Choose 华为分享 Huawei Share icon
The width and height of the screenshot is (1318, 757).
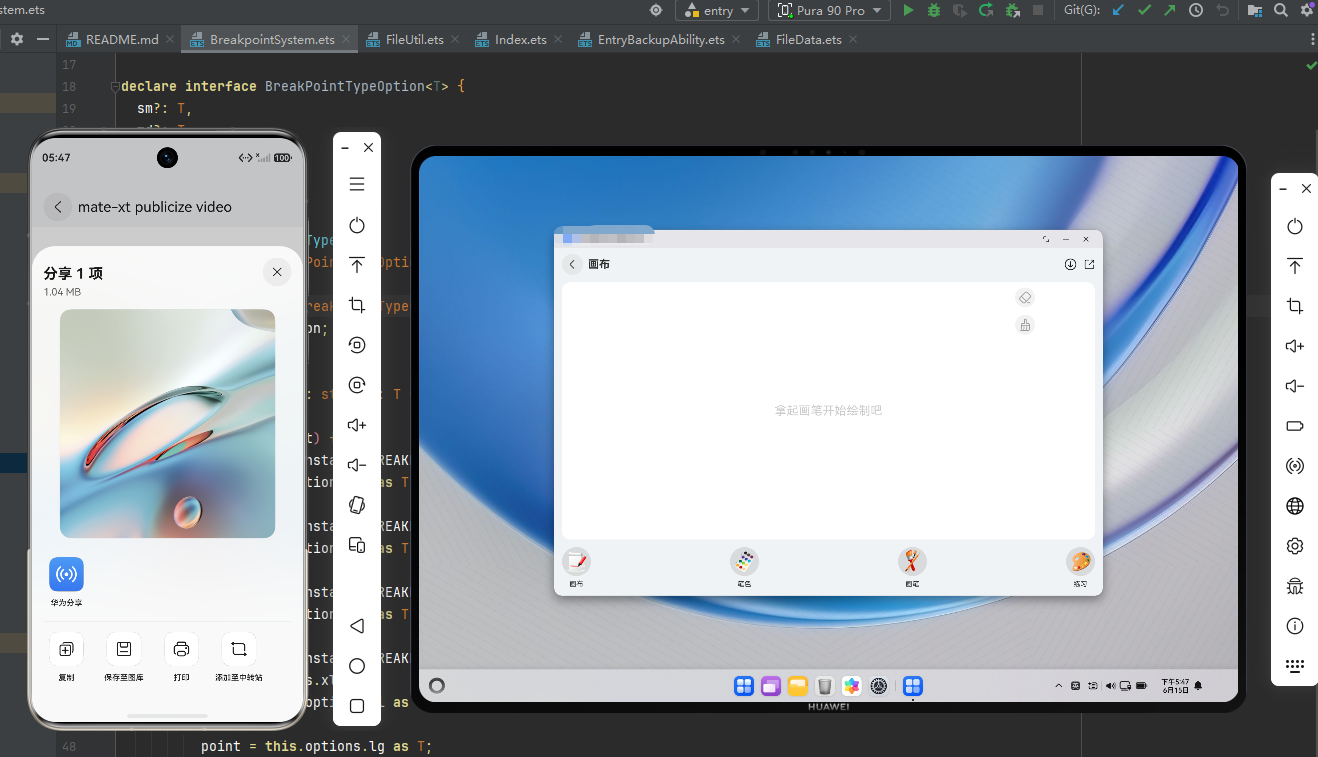coord(66,574)
